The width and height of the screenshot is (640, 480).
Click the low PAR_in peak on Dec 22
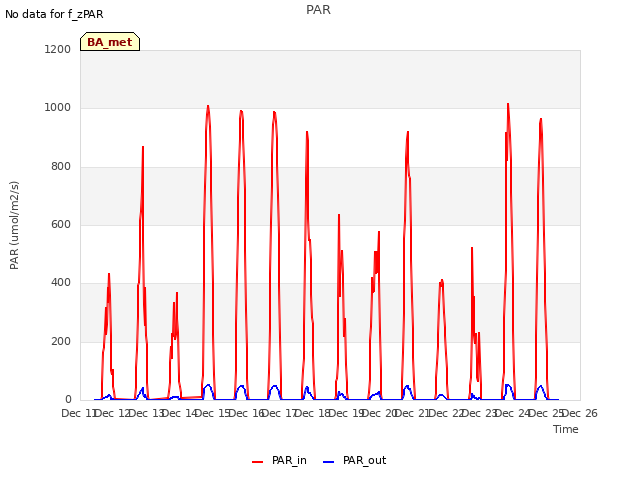tap(442, 281)
